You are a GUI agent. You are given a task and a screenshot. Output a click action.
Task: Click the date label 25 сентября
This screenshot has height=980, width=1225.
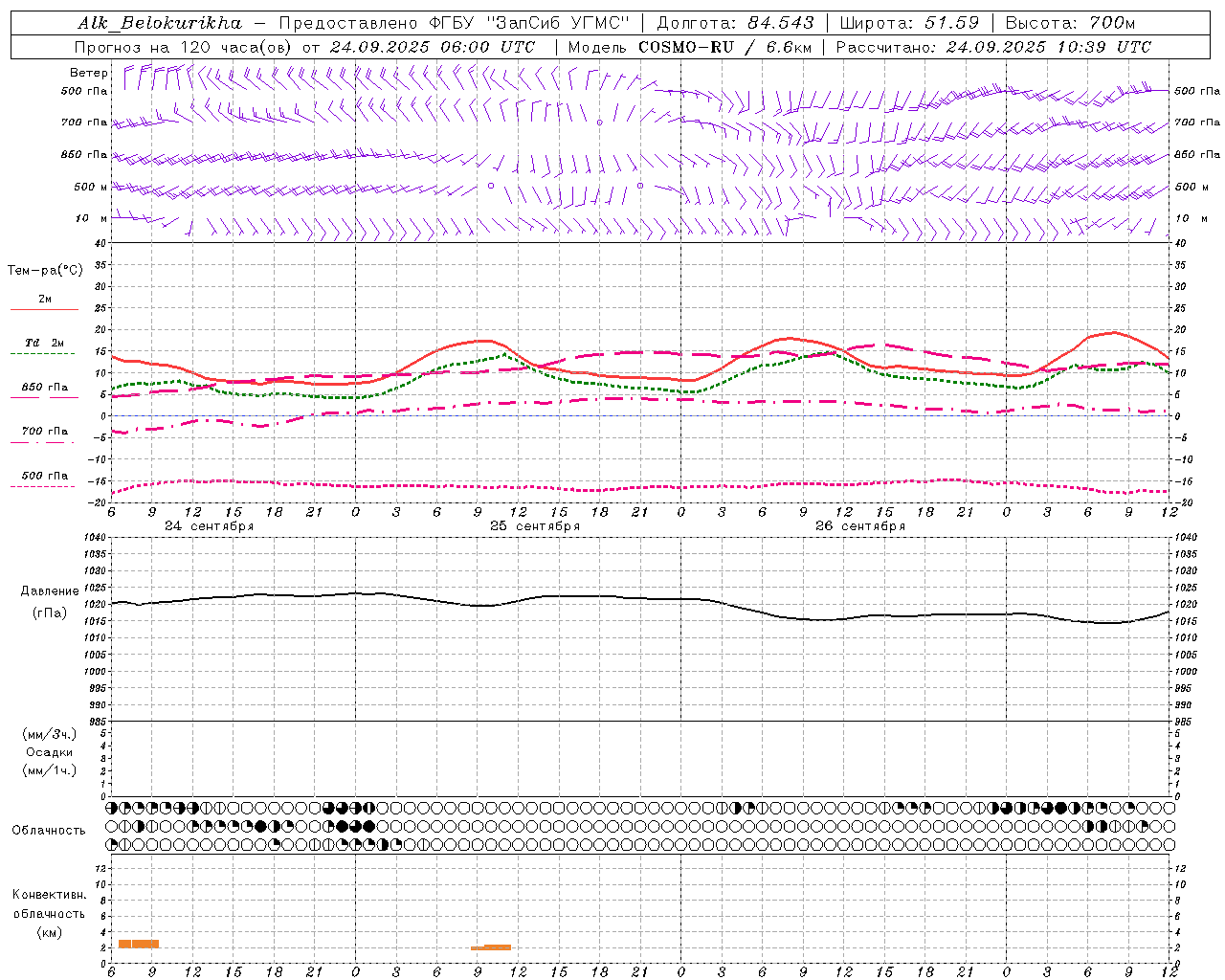534,526
